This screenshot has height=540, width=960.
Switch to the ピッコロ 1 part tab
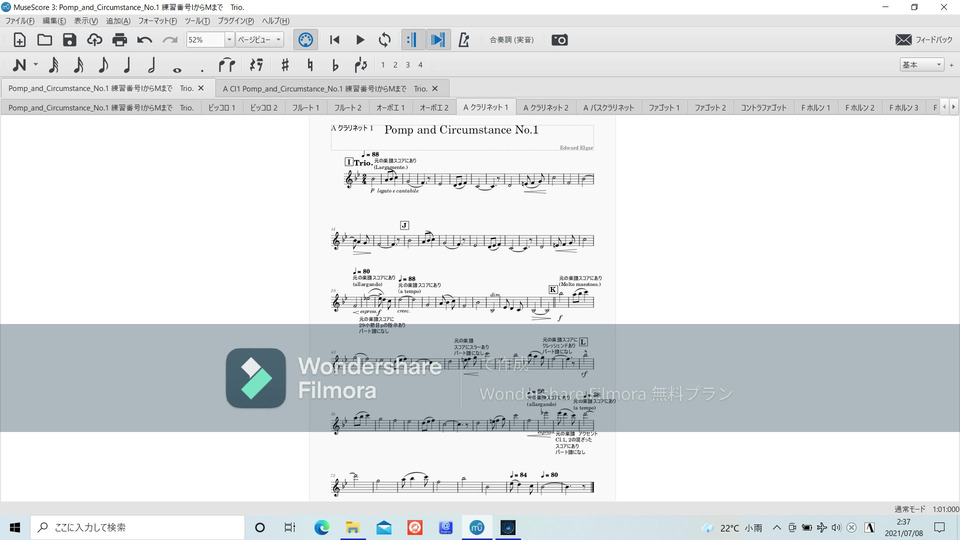(x=222, y=107)
